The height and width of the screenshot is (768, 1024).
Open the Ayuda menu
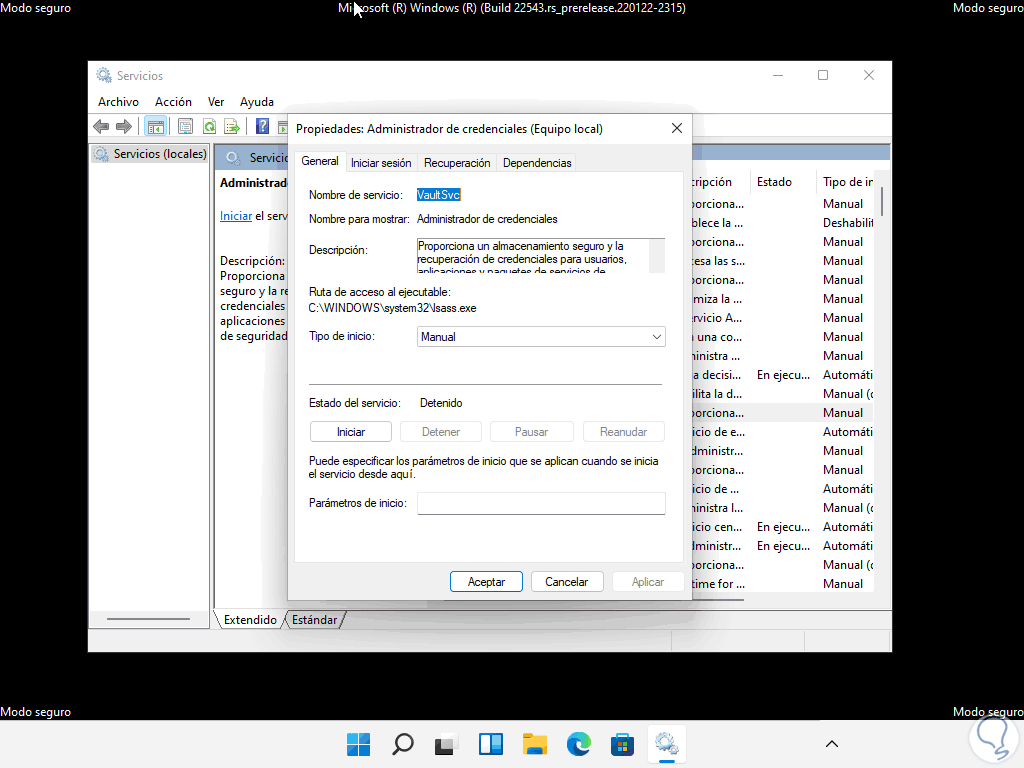(x=257, y=102)
